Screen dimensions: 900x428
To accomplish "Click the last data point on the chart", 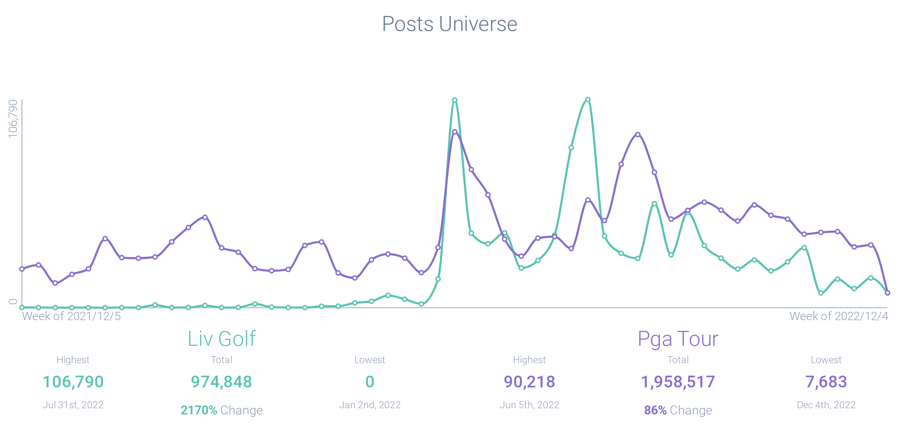I will point(888,293).
